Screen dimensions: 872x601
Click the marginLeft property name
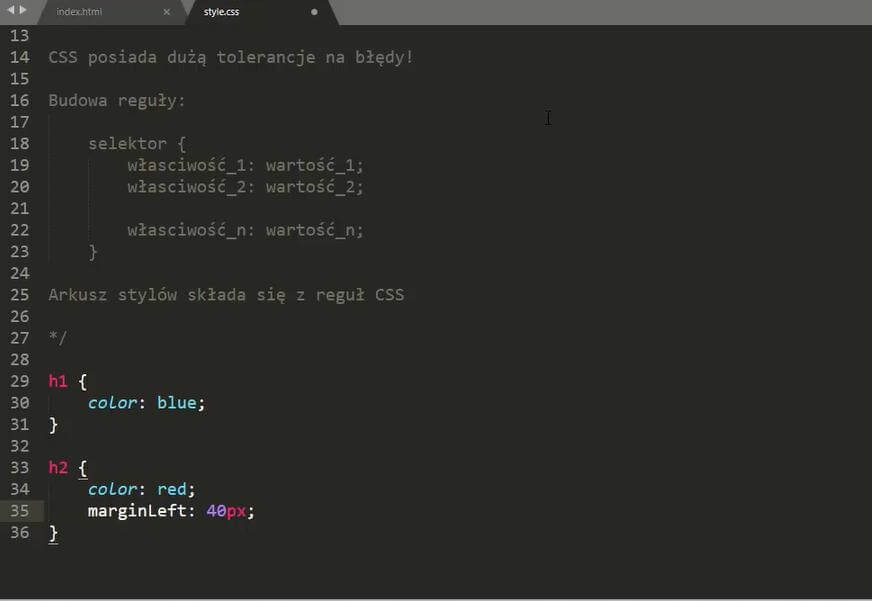137,511
